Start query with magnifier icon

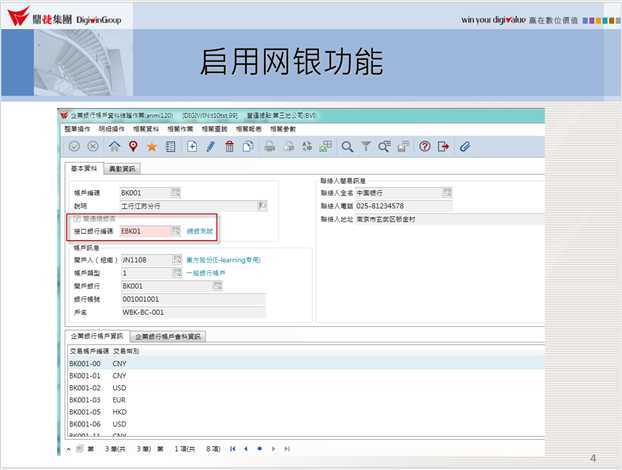[x=347, y=147]
